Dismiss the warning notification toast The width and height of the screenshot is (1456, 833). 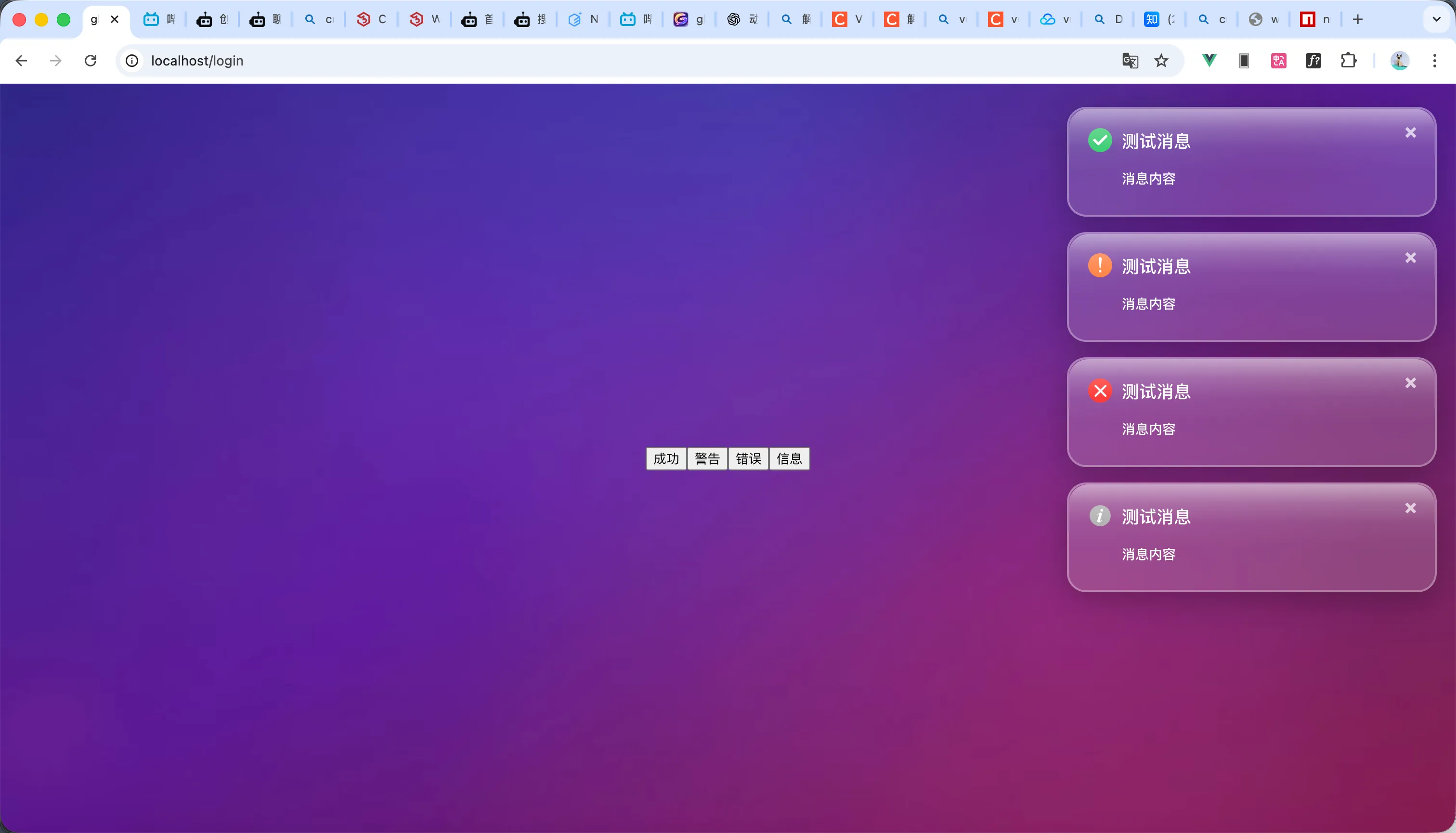pos(1410,258)
